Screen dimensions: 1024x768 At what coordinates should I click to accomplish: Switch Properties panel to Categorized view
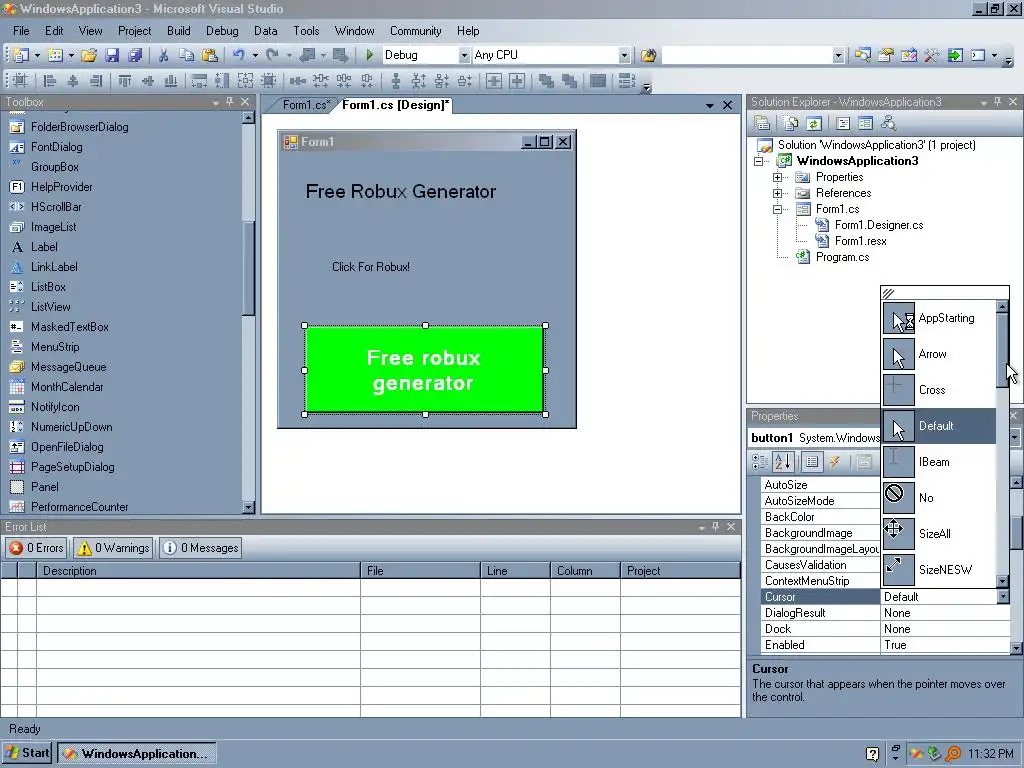(760, 462)
